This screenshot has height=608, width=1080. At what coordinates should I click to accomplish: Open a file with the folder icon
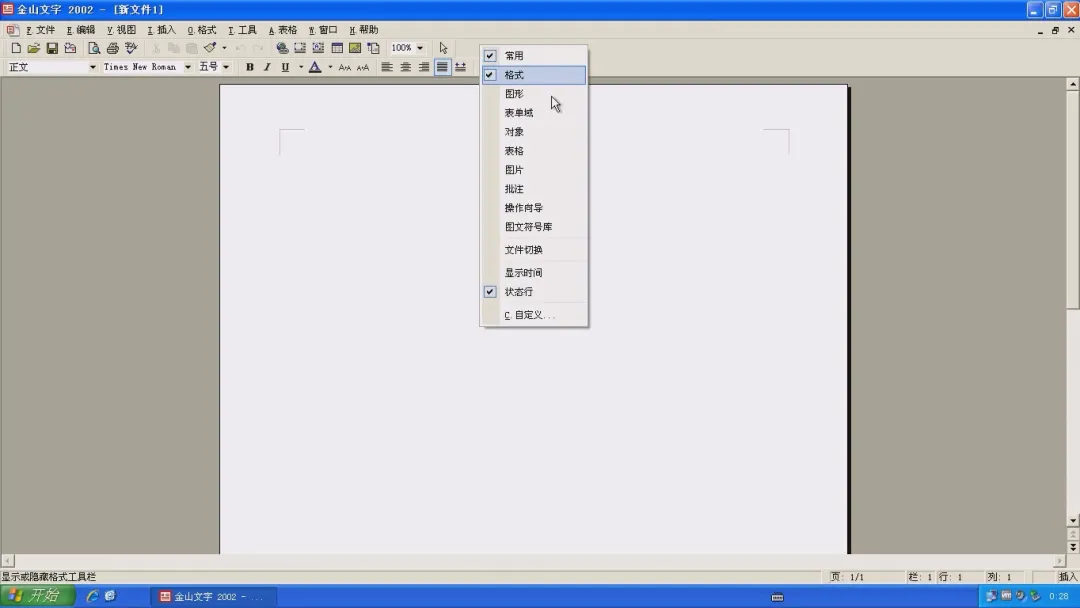(34, 48)
